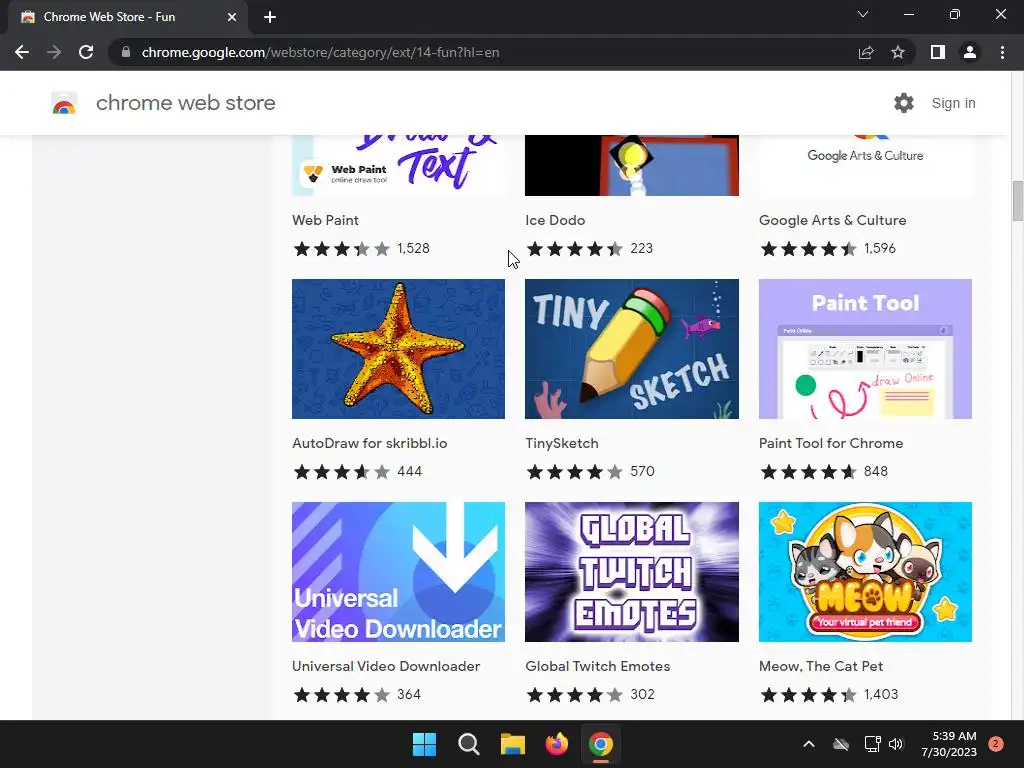Click the TinySketch title

[562, 443]
